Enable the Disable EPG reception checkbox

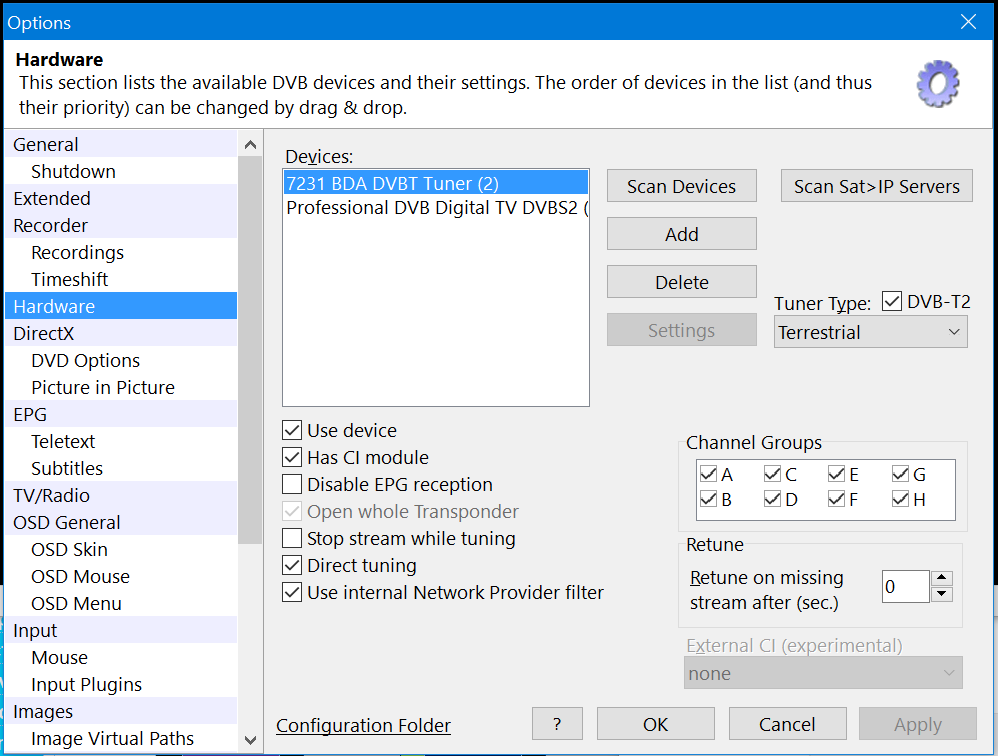(x=292, y=485)
